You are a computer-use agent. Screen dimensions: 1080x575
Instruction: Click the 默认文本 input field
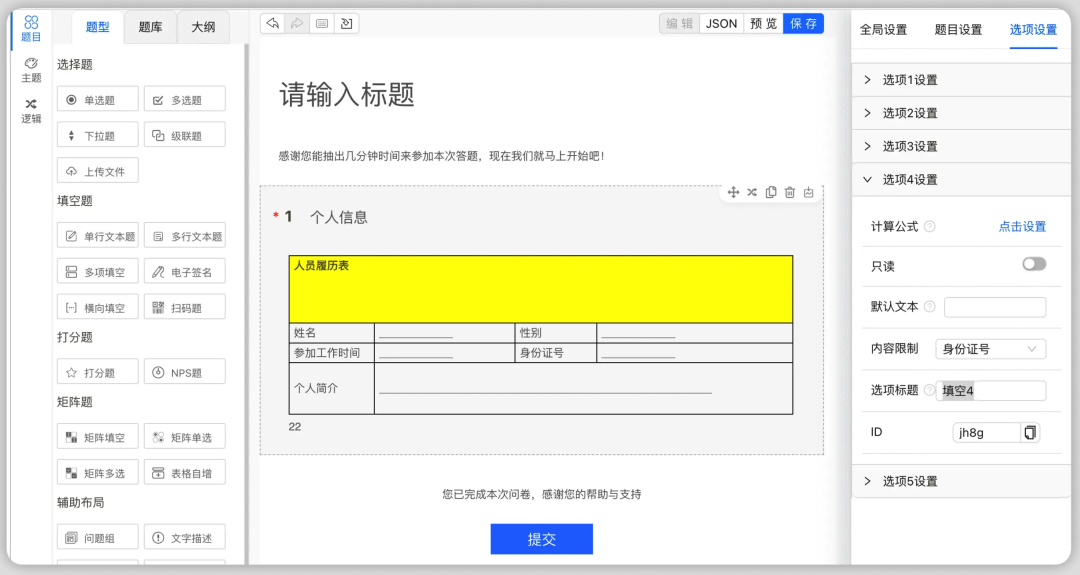[995, 307]
